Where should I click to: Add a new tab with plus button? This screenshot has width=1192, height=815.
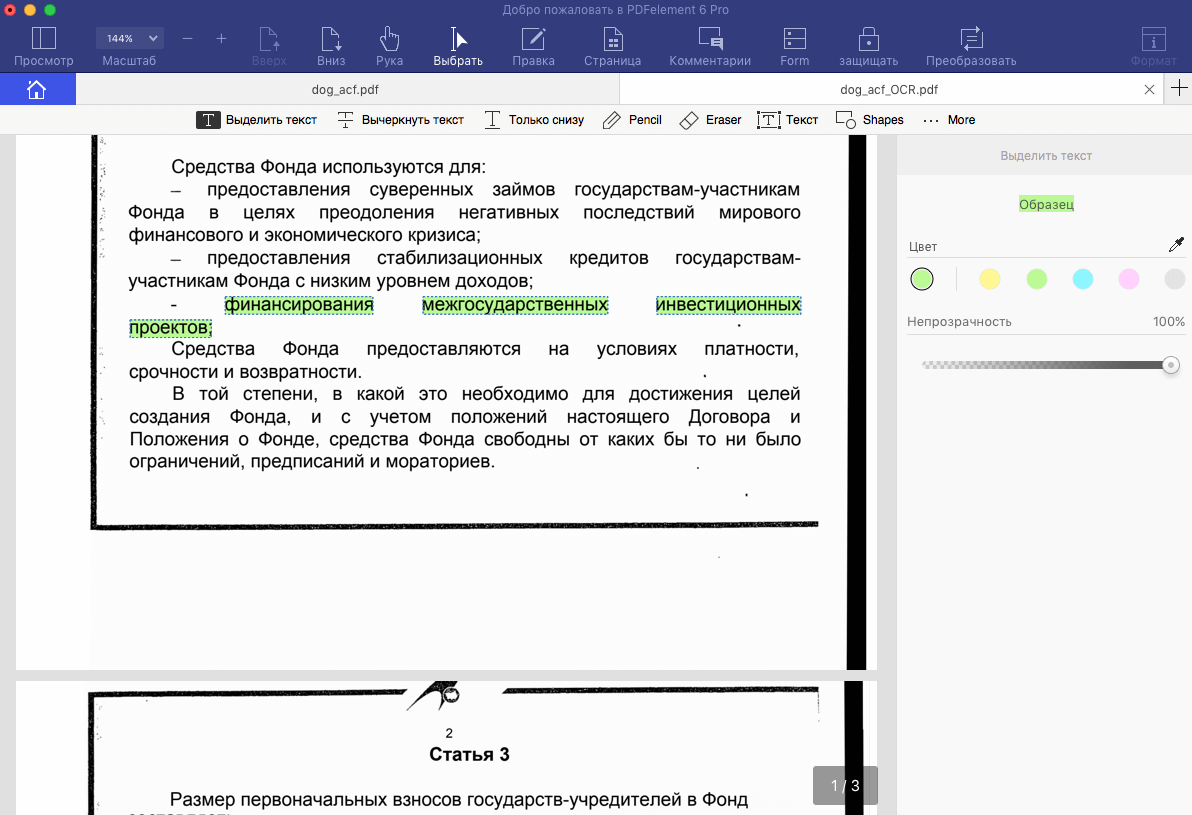(x=1179, y=88)
